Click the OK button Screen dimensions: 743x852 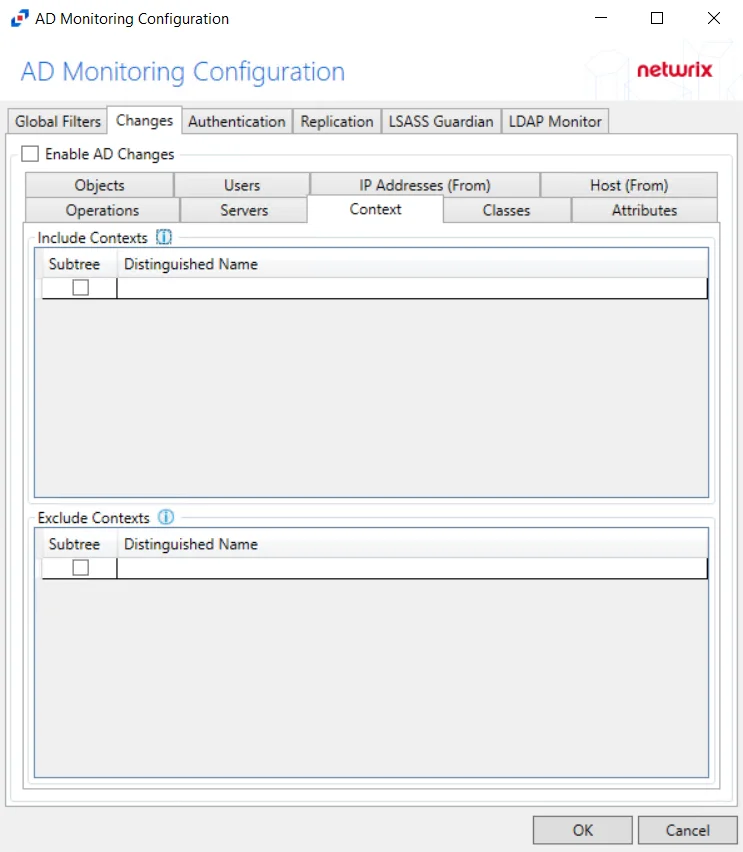tap(583, 830)
